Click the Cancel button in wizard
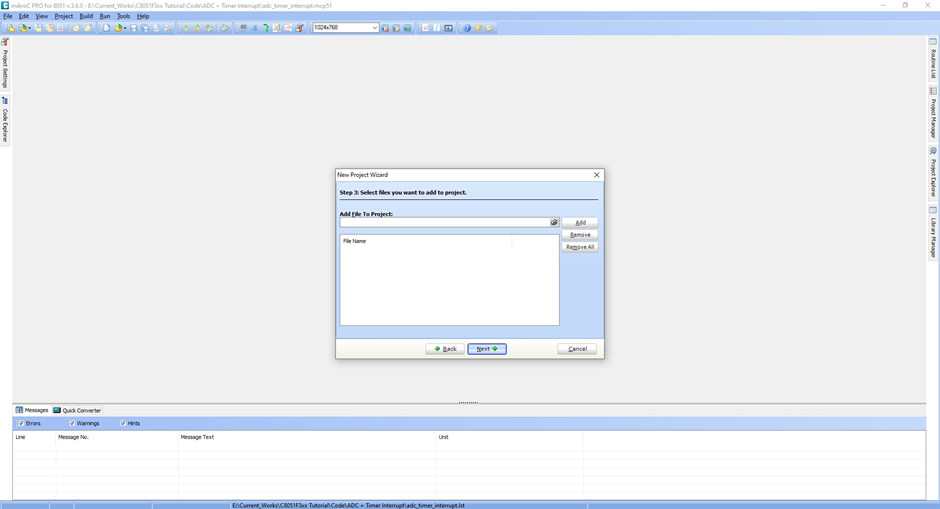Screen dimensions: 940x509 (577, 349)
